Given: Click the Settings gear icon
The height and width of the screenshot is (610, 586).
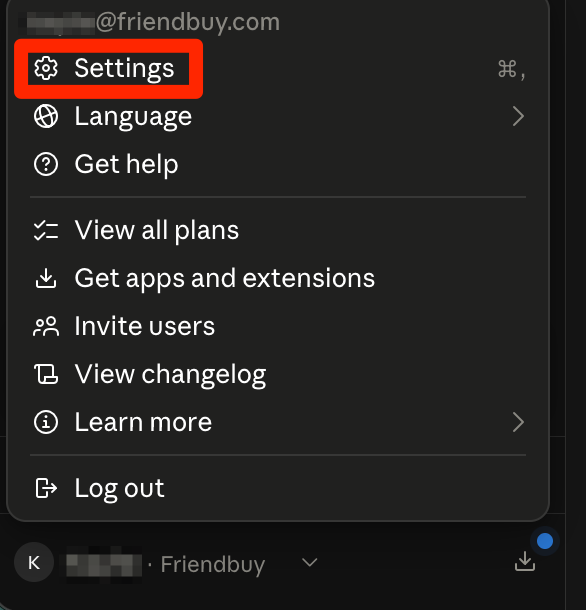Looking at the screenshot, I should click(46, 68).
